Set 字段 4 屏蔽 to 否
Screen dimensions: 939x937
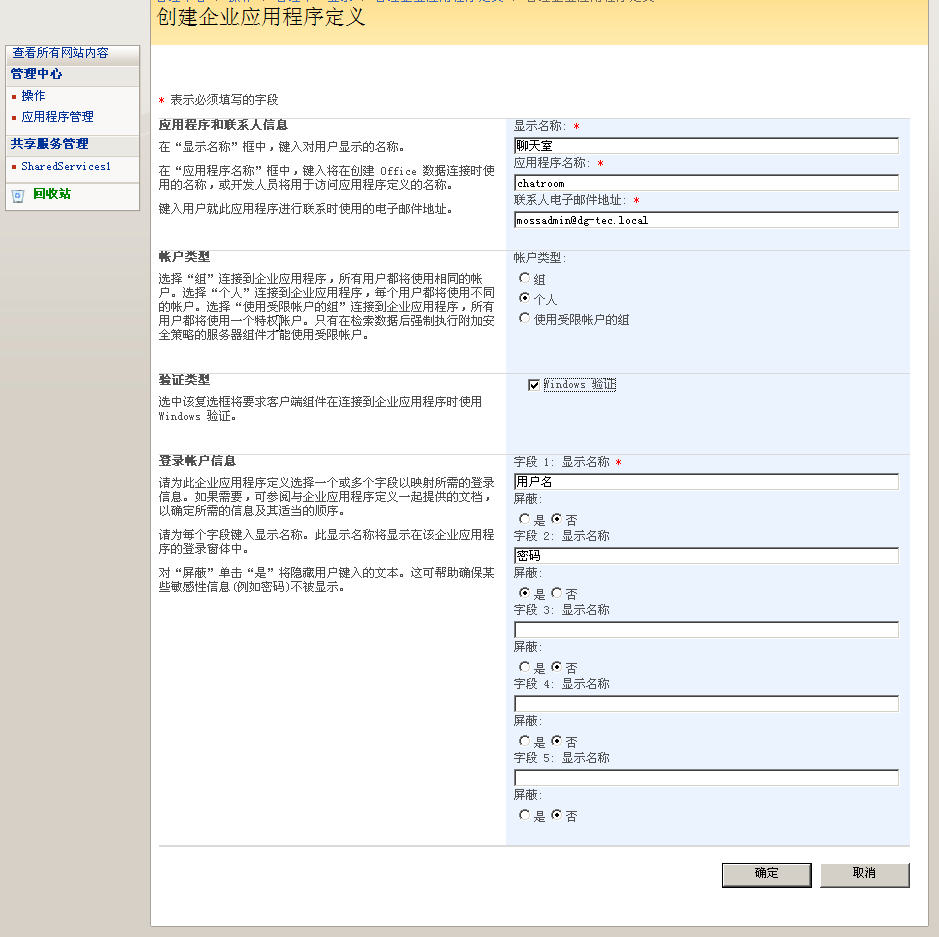556,741
